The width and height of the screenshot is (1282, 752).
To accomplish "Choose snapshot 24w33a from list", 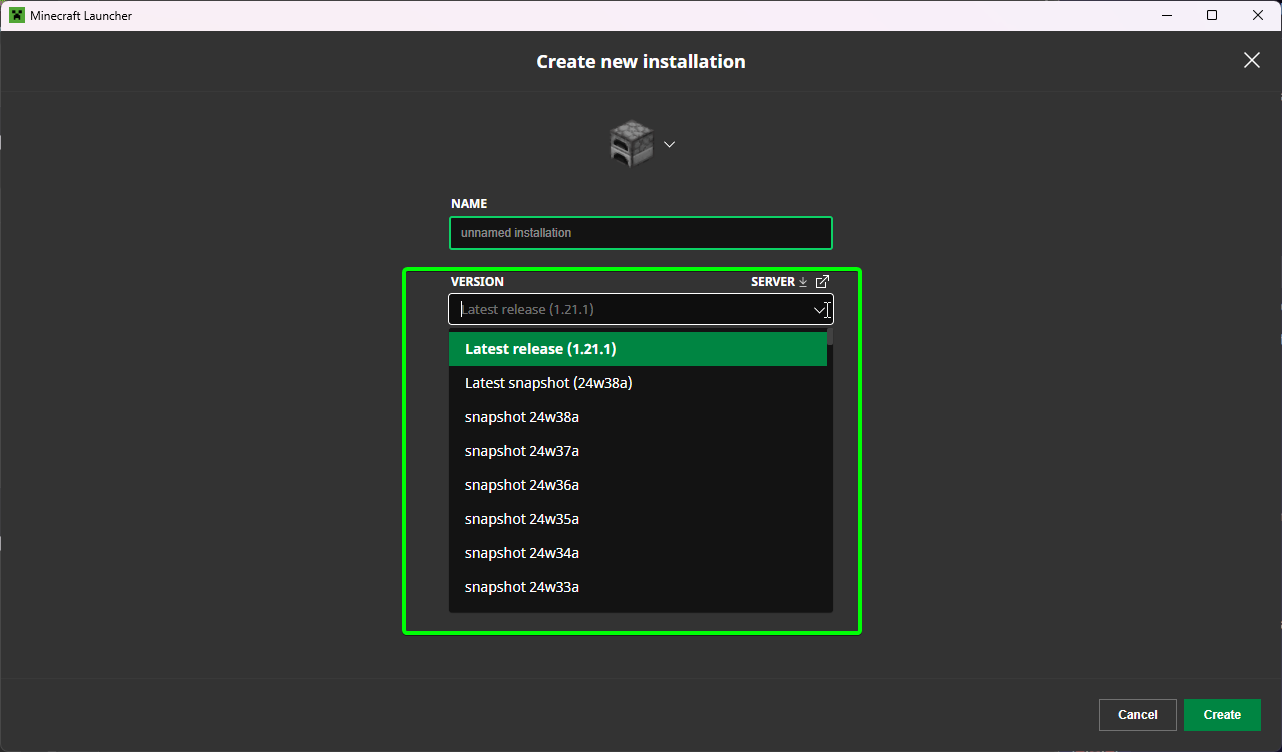I will click(638, 587).
